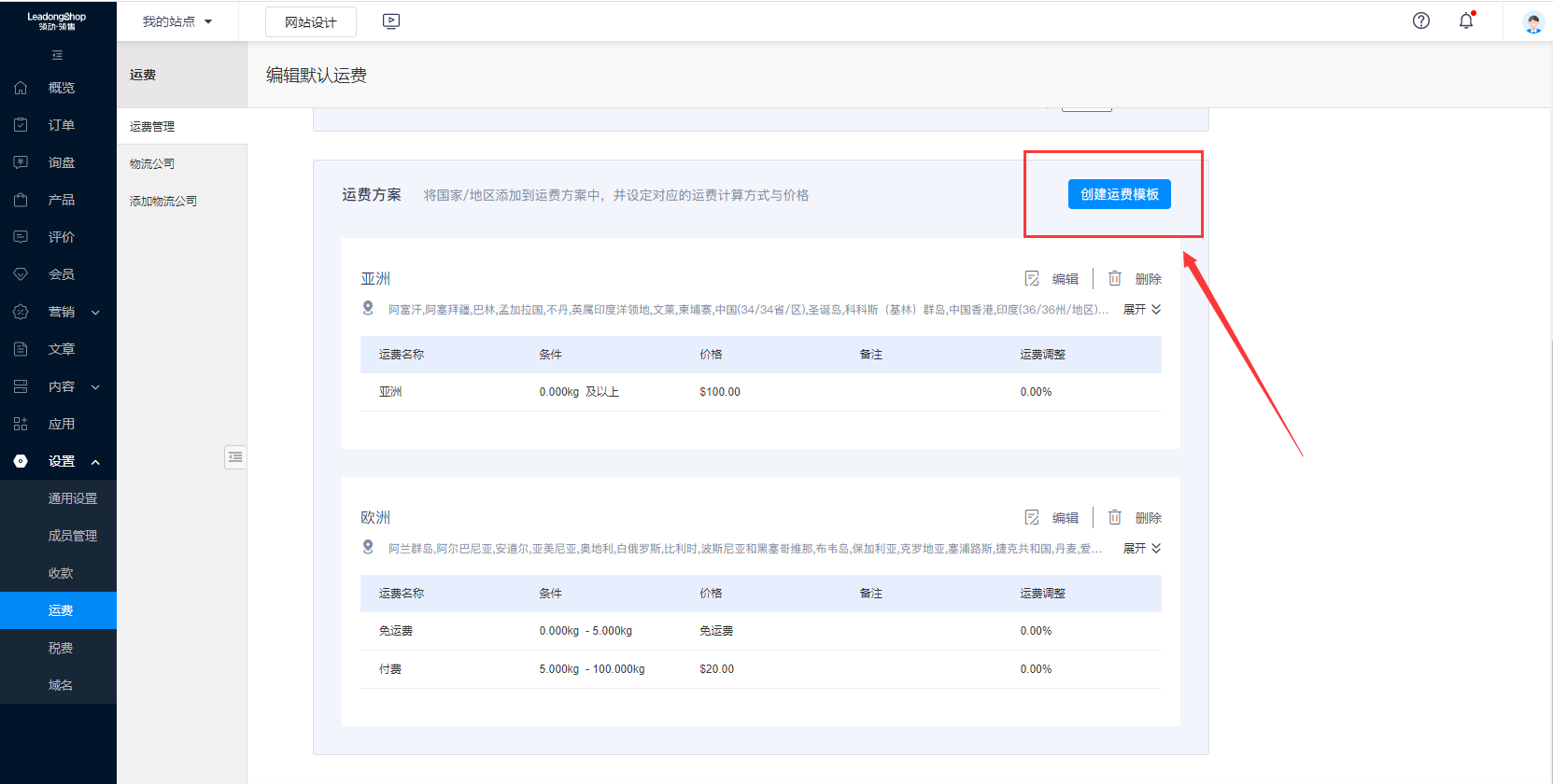Open the notifications bell icon
The image size is (1553, 784).
point(1466,21)
